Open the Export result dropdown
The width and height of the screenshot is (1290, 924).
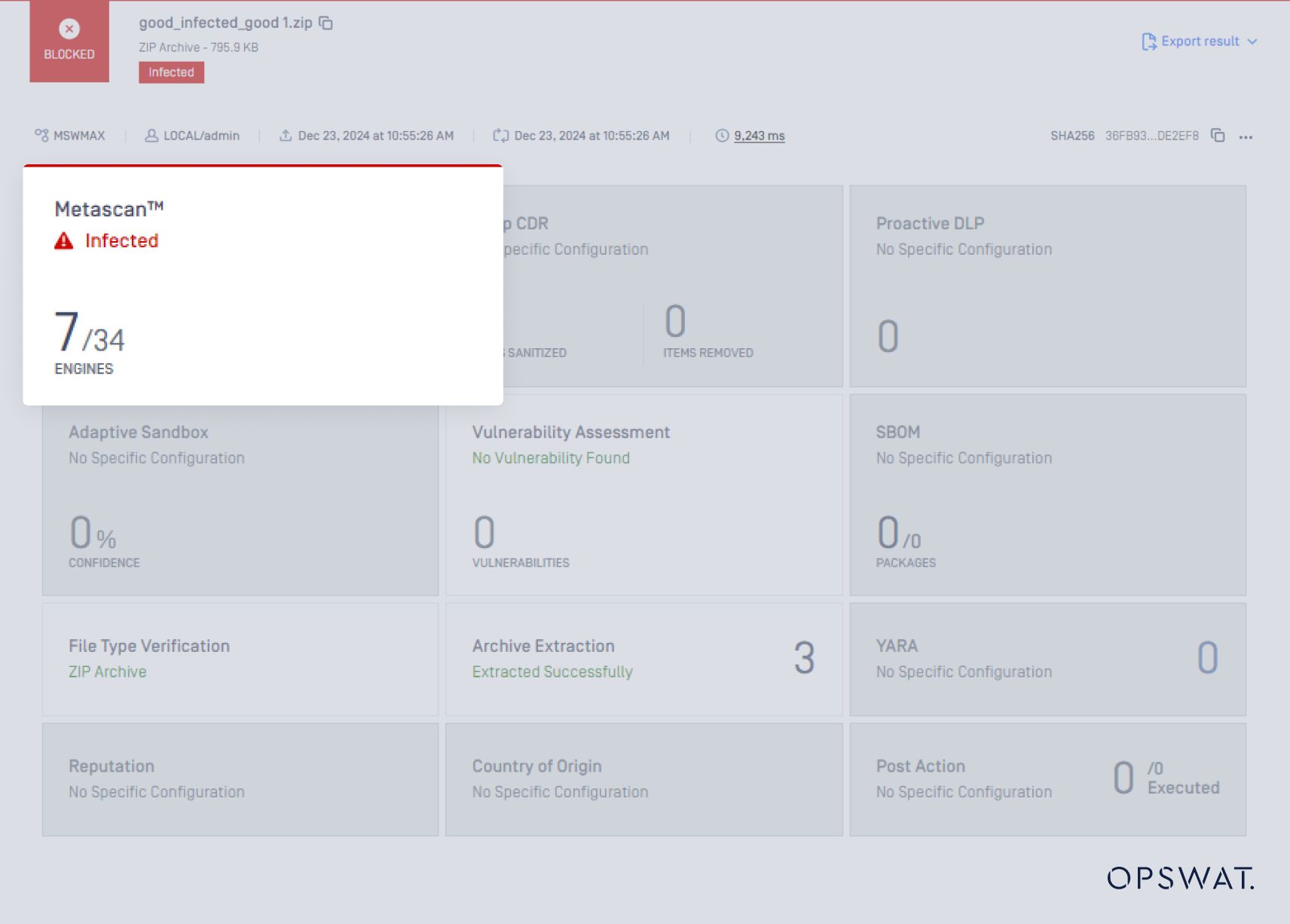[x=1253, y=42]
